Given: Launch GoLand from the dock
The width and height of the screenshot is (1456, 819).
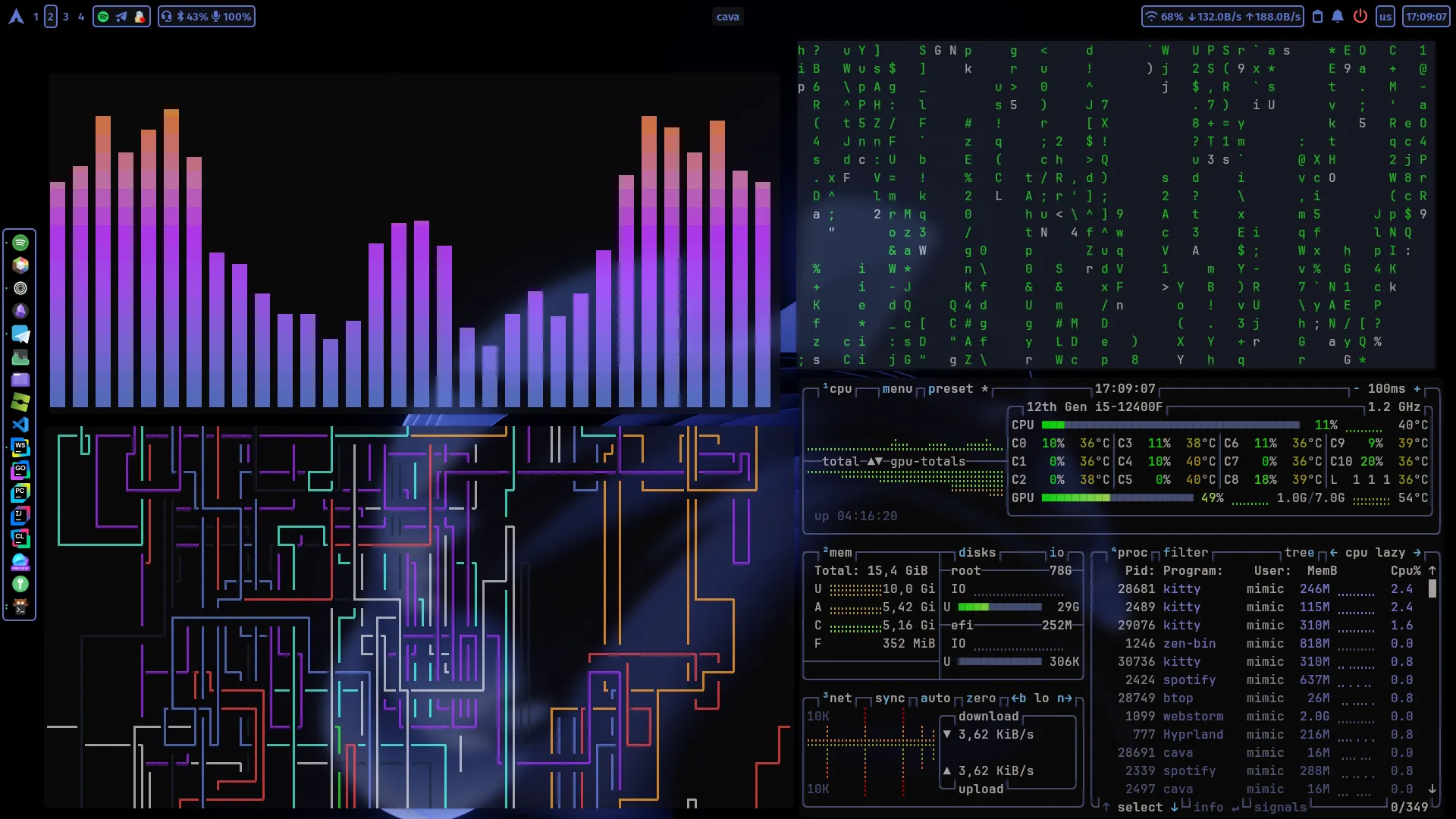Looking at the screenshot, I should coord(20,470).
